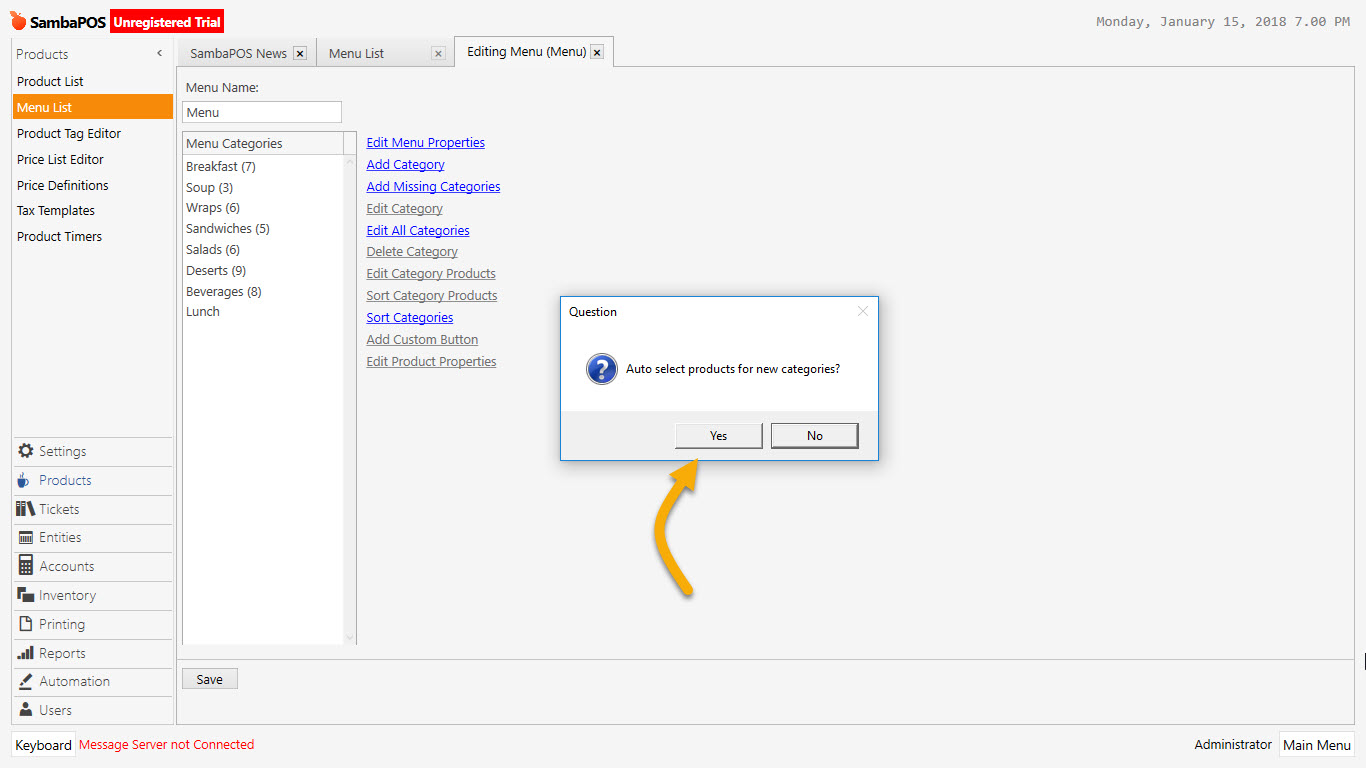The image size is (1366, 768).
Task: Open the Tax Templates editor
Action: point(55,210)
